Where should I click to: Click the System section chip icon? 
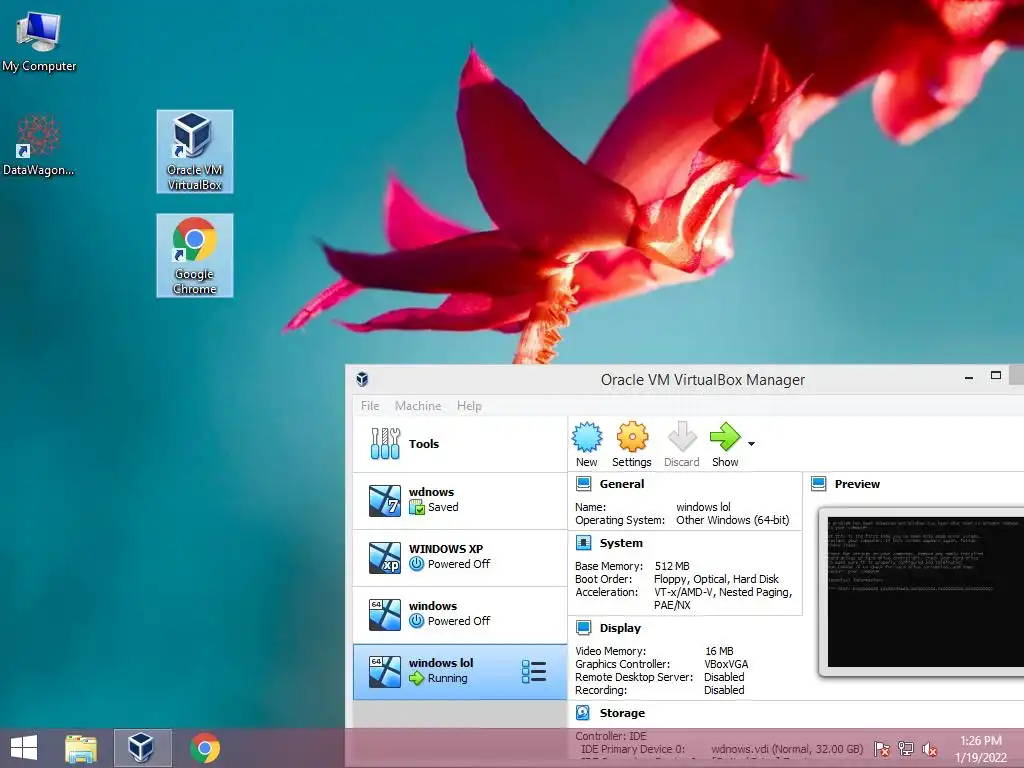(x=583, y=543)
